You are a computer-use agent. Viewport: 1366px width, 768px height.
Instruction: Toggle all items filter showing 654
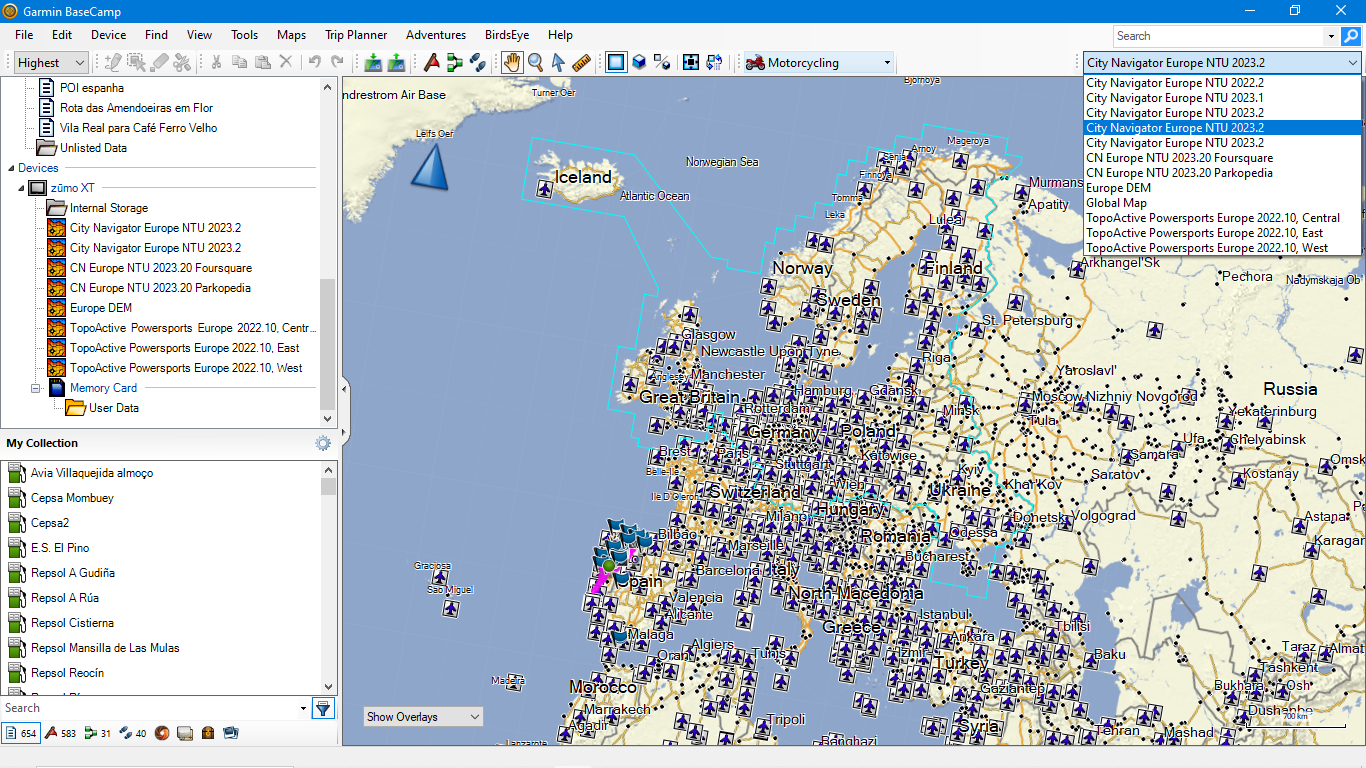pos(21,733)
